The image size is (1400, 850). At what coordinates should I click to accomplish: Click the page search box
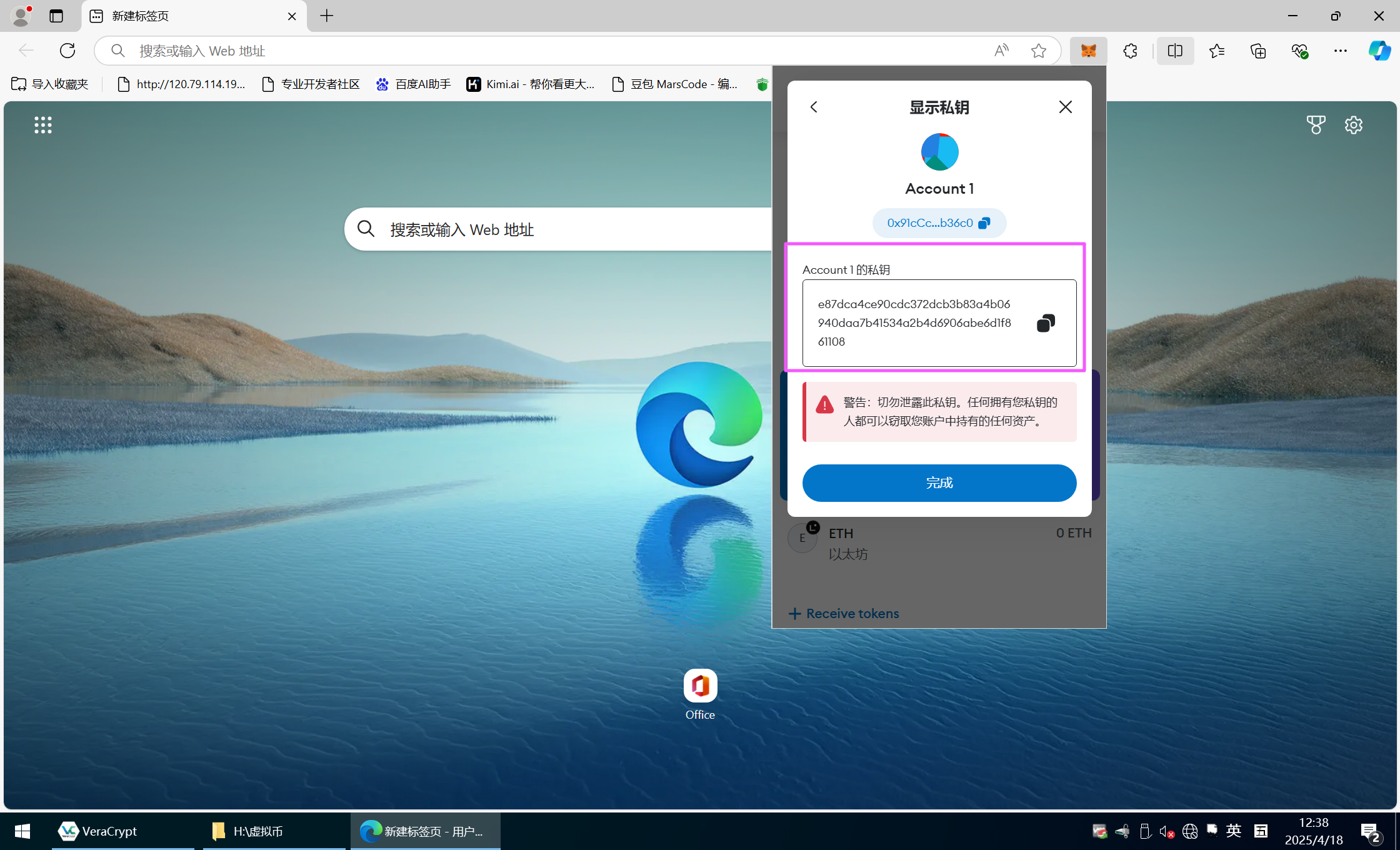558,229
